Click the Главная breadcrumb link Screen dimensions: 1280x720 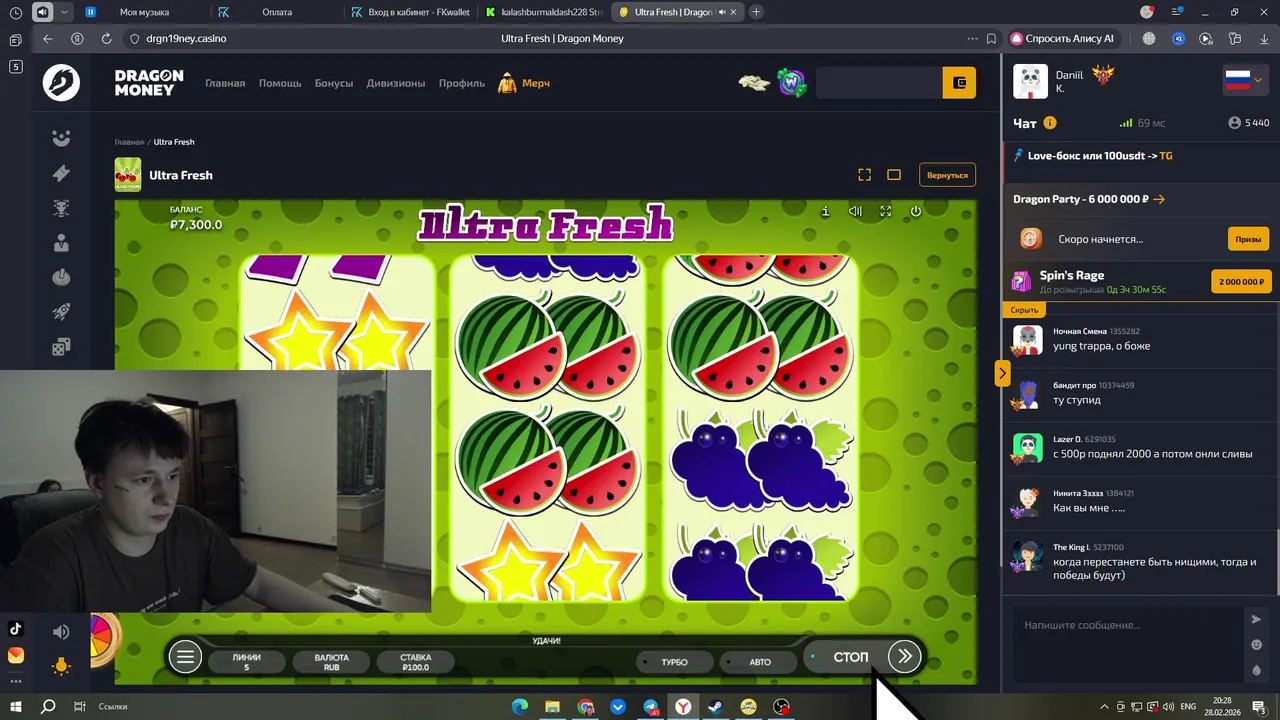(129, 142)
